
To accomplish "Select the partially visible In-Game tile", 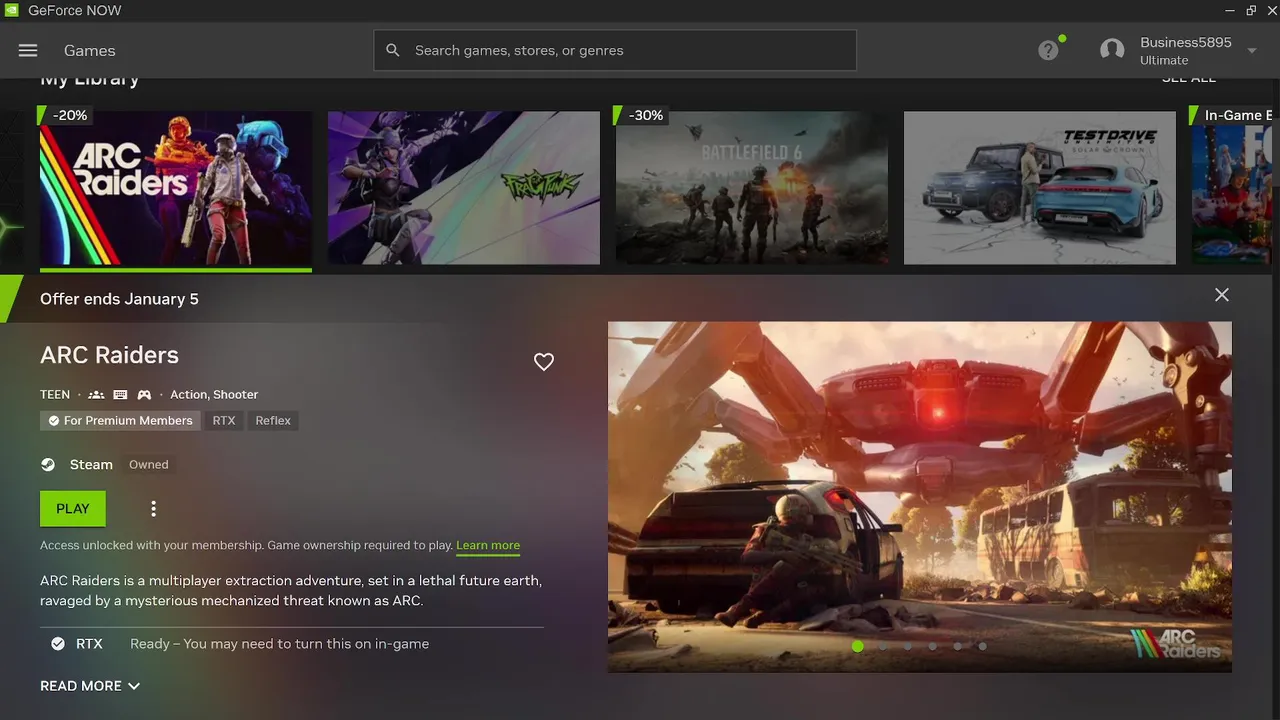I will pos(1232,188).
